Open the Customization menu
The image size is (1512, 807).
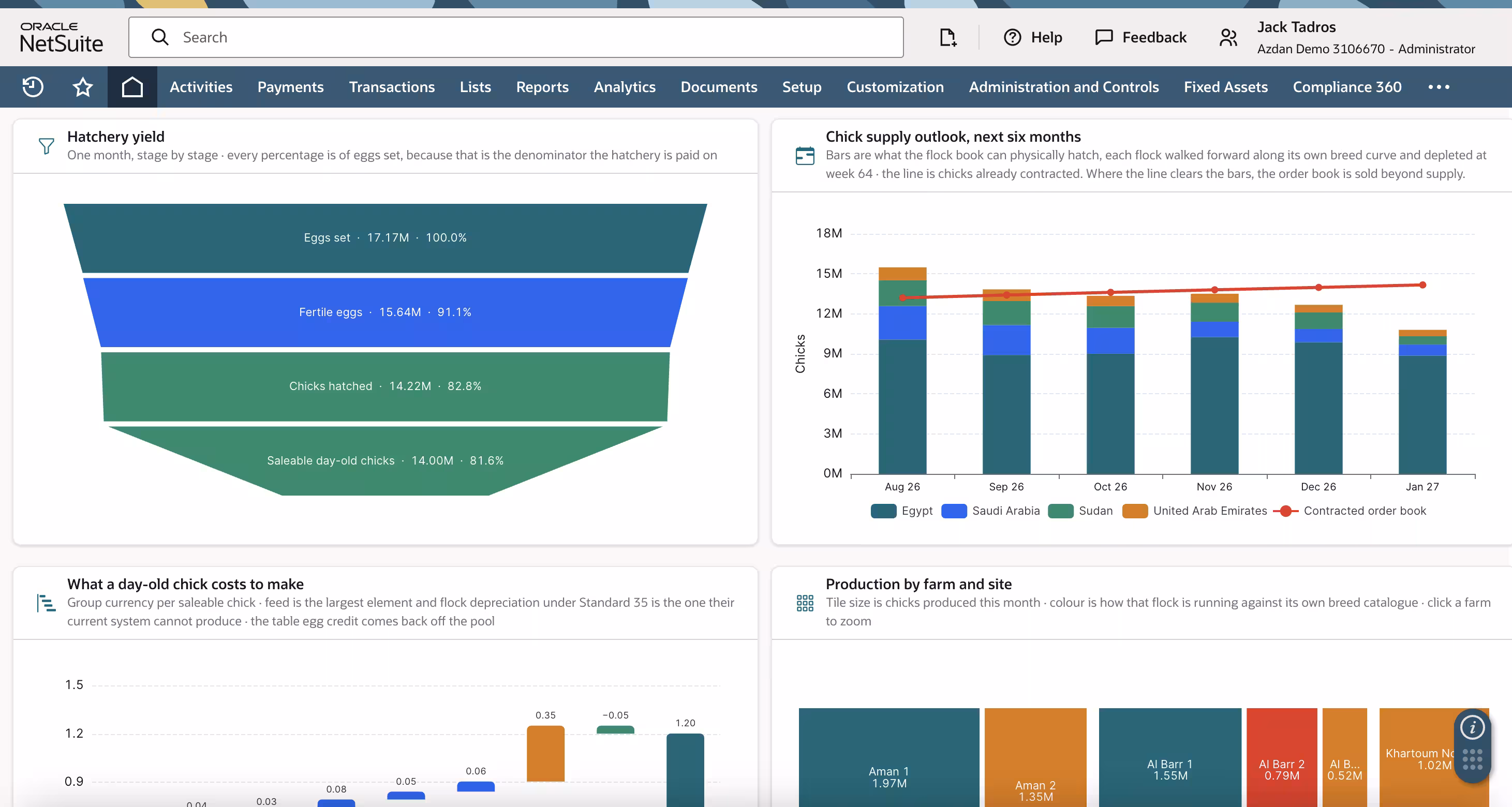(x=895, y=87)
